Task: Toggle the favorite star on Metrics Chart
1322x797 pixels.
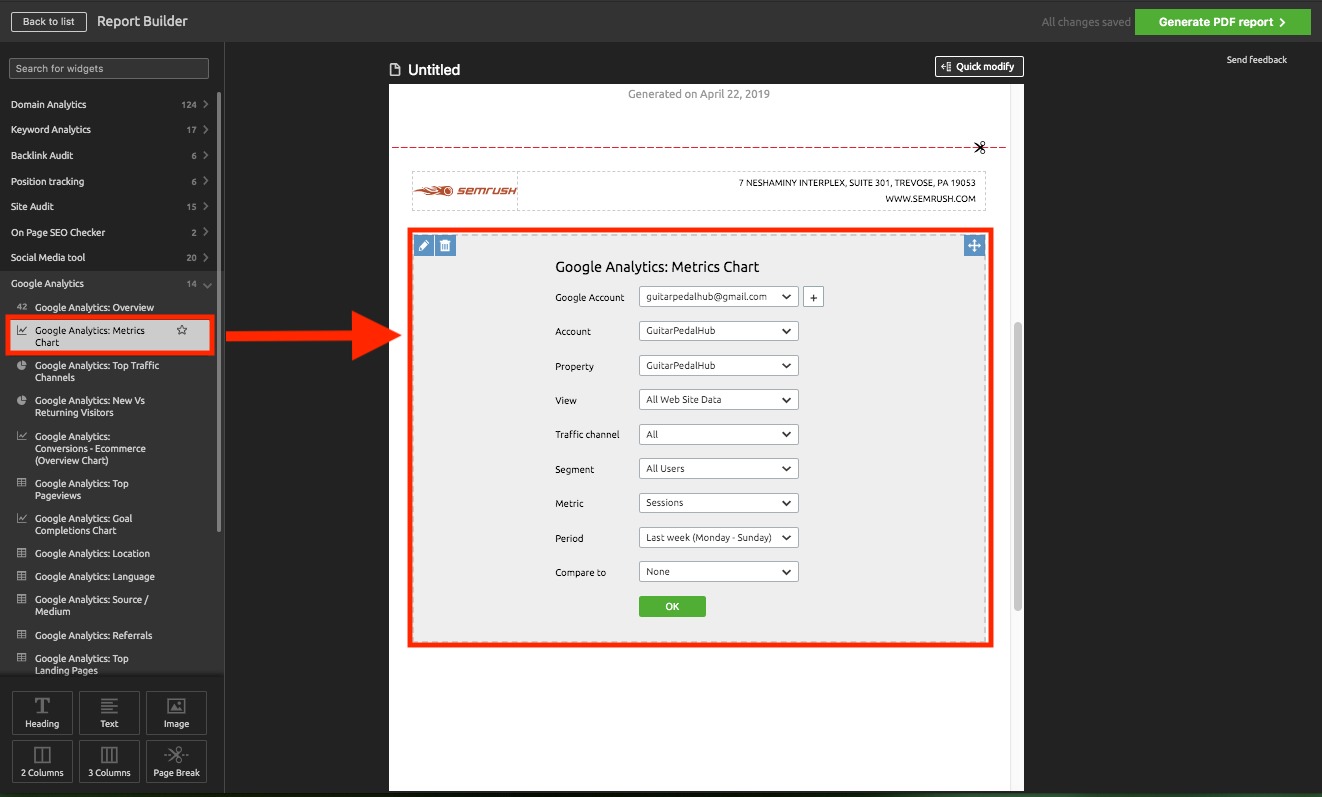Action: 181,328
